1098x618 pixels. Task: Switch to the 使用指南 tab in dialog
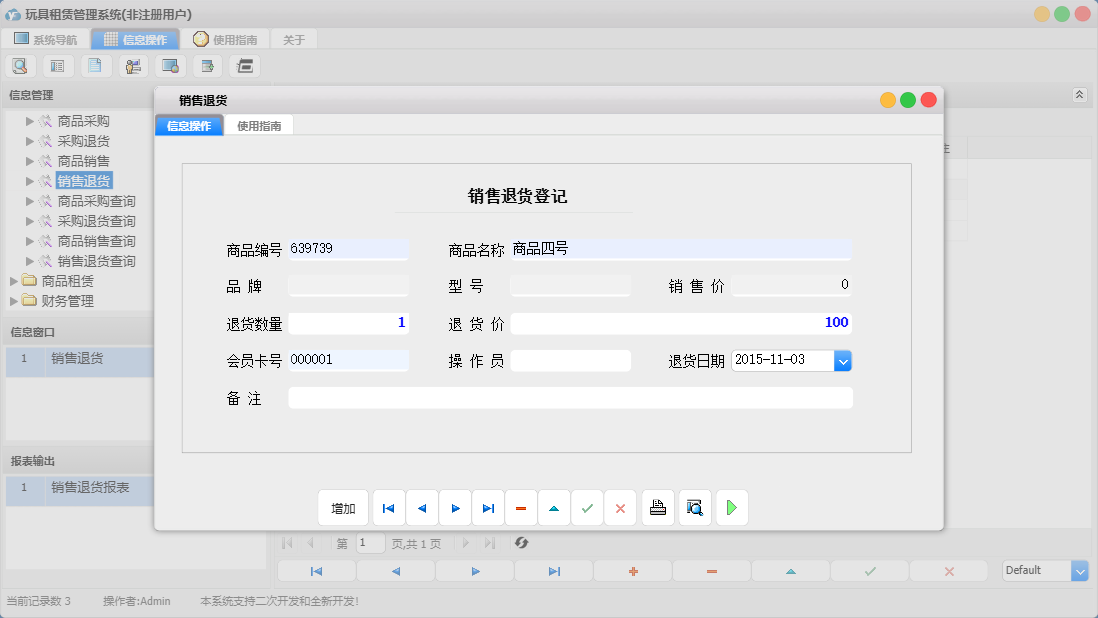coord(260,126)
